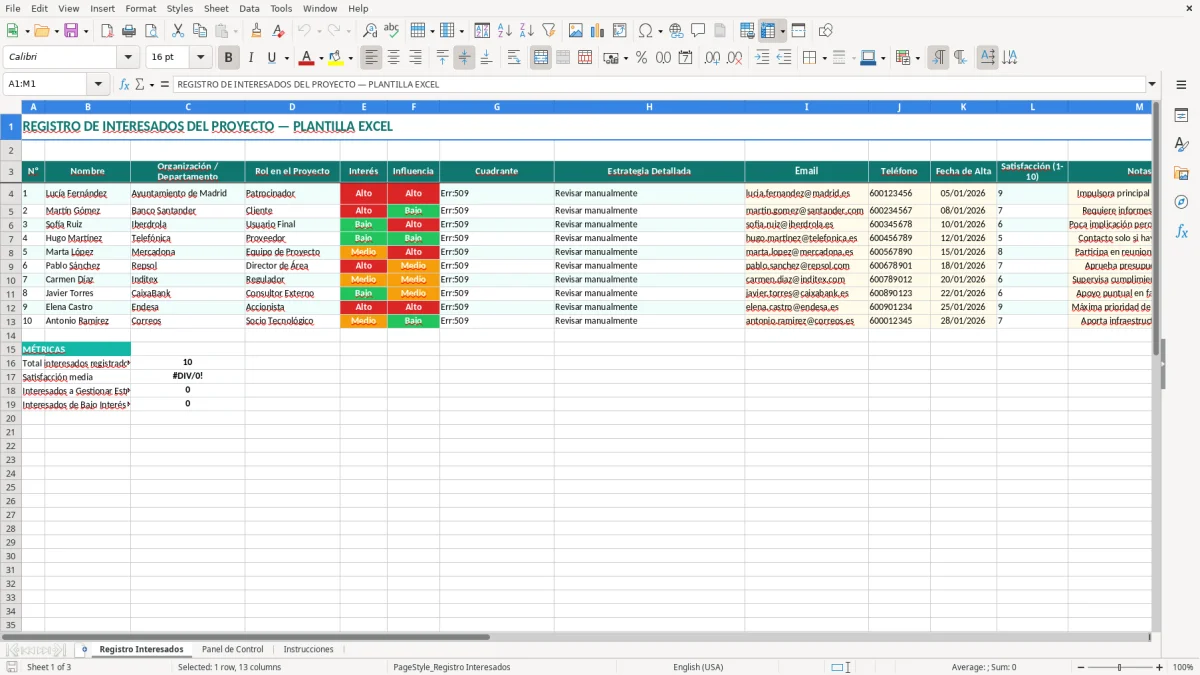Open Find and Replace
The width and height of the screenshot is (1200, 675).
click(x=369, y=31)
